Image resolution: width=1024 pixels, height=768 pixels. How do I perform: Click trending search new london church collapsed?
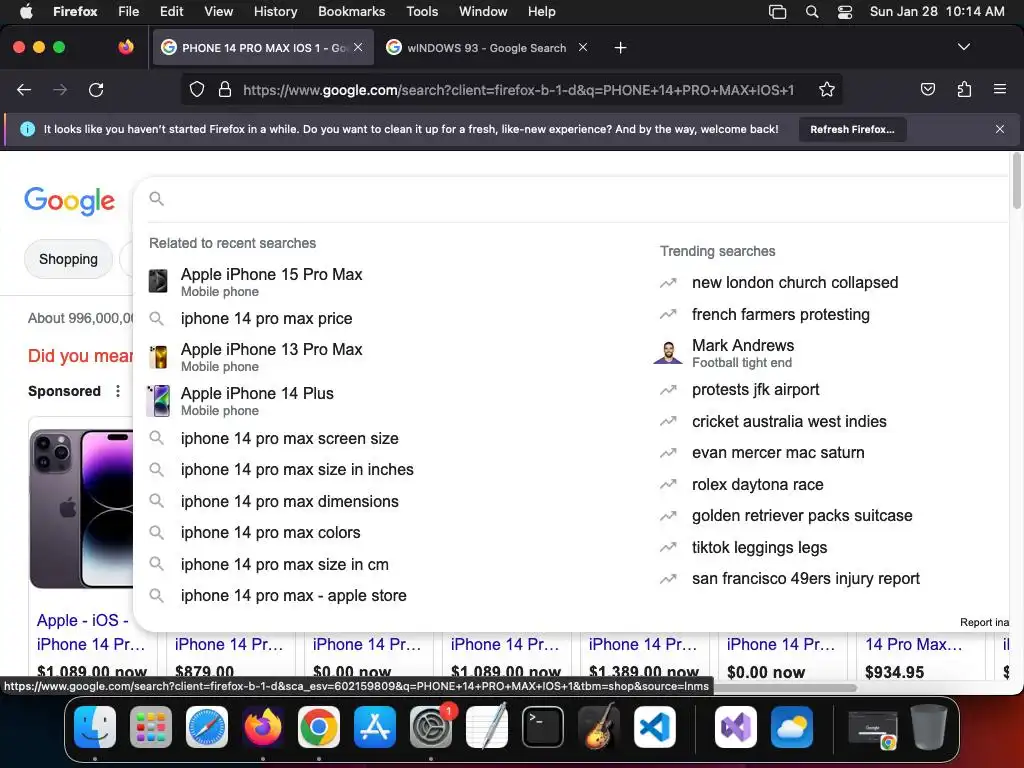click(795, 283)
